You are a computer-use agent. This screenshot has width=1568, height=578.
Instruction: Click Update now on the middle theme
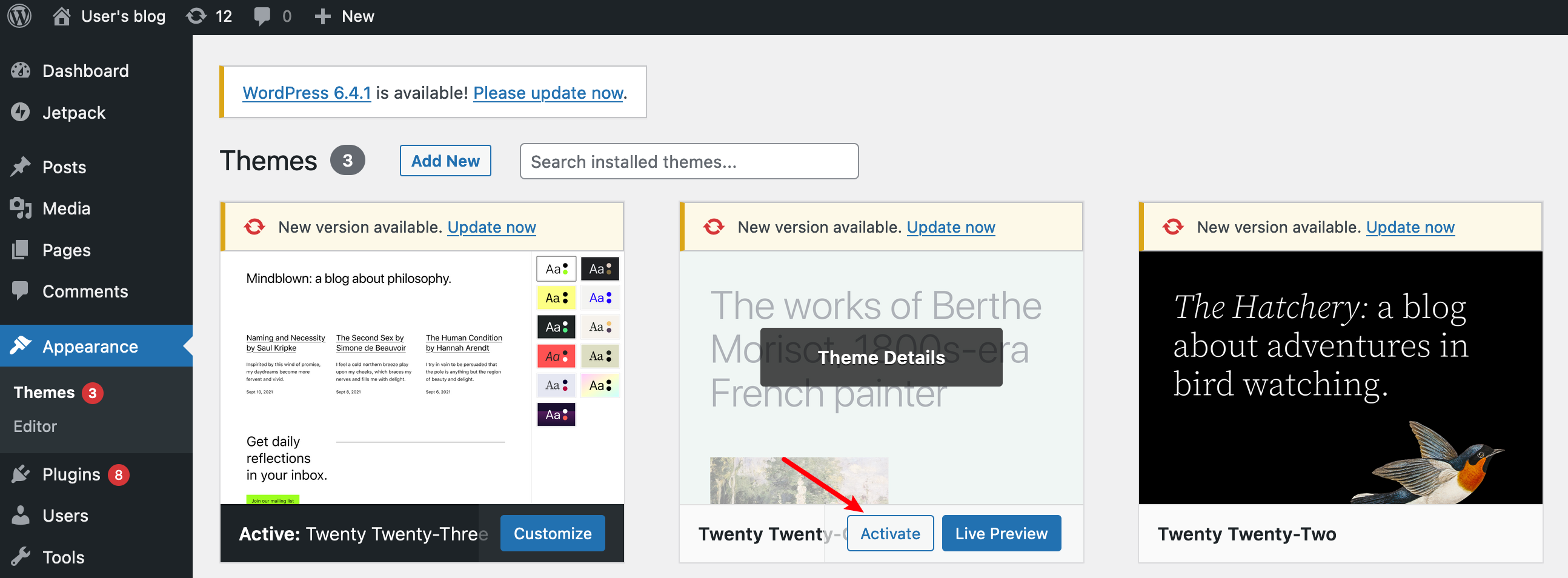(951, 227)
